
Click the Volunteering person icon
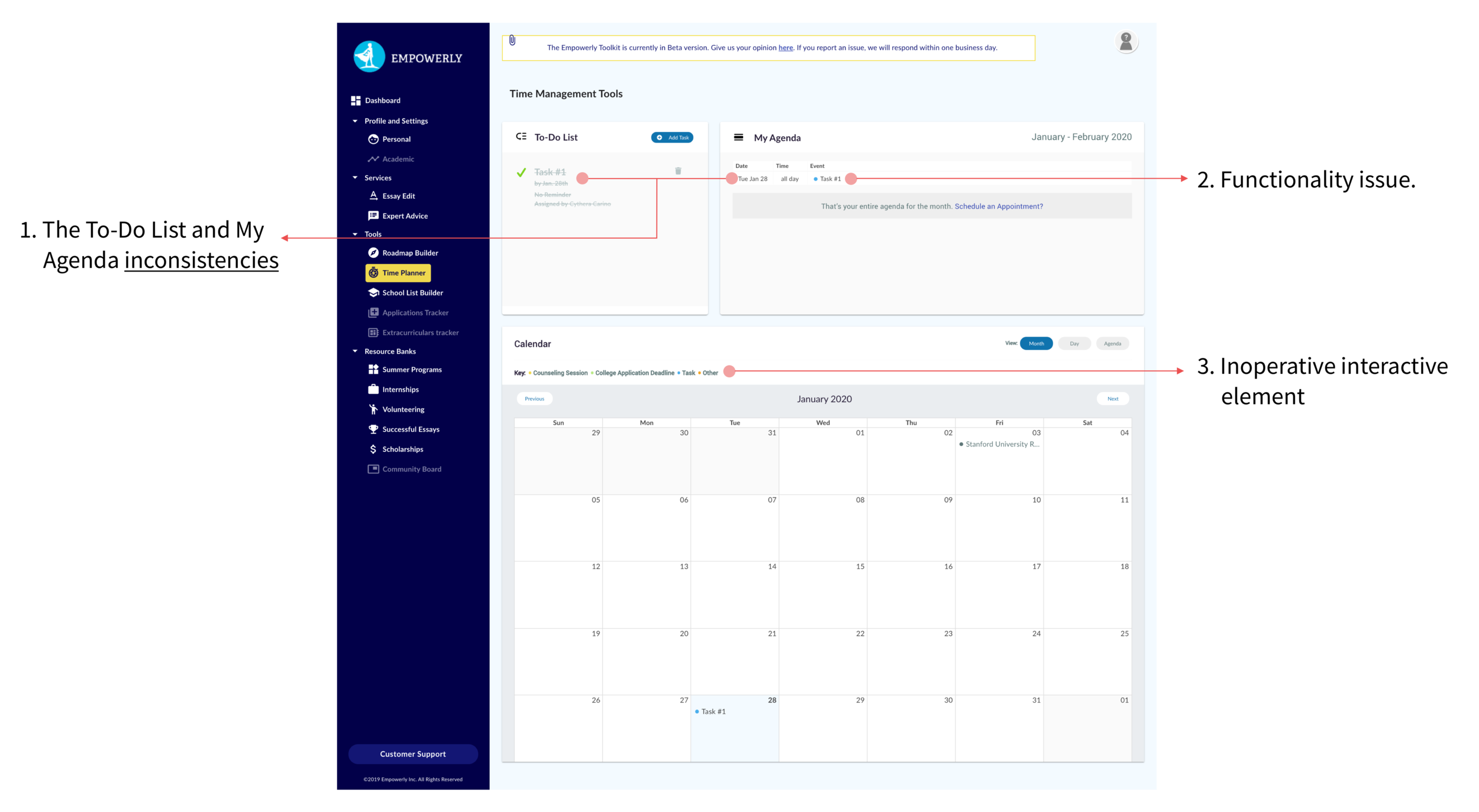(373, 409)
